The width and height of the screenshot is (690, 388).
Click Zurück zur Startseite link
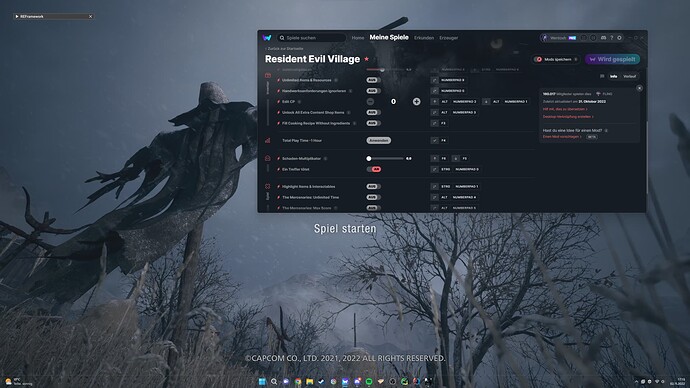pos(284,49)
